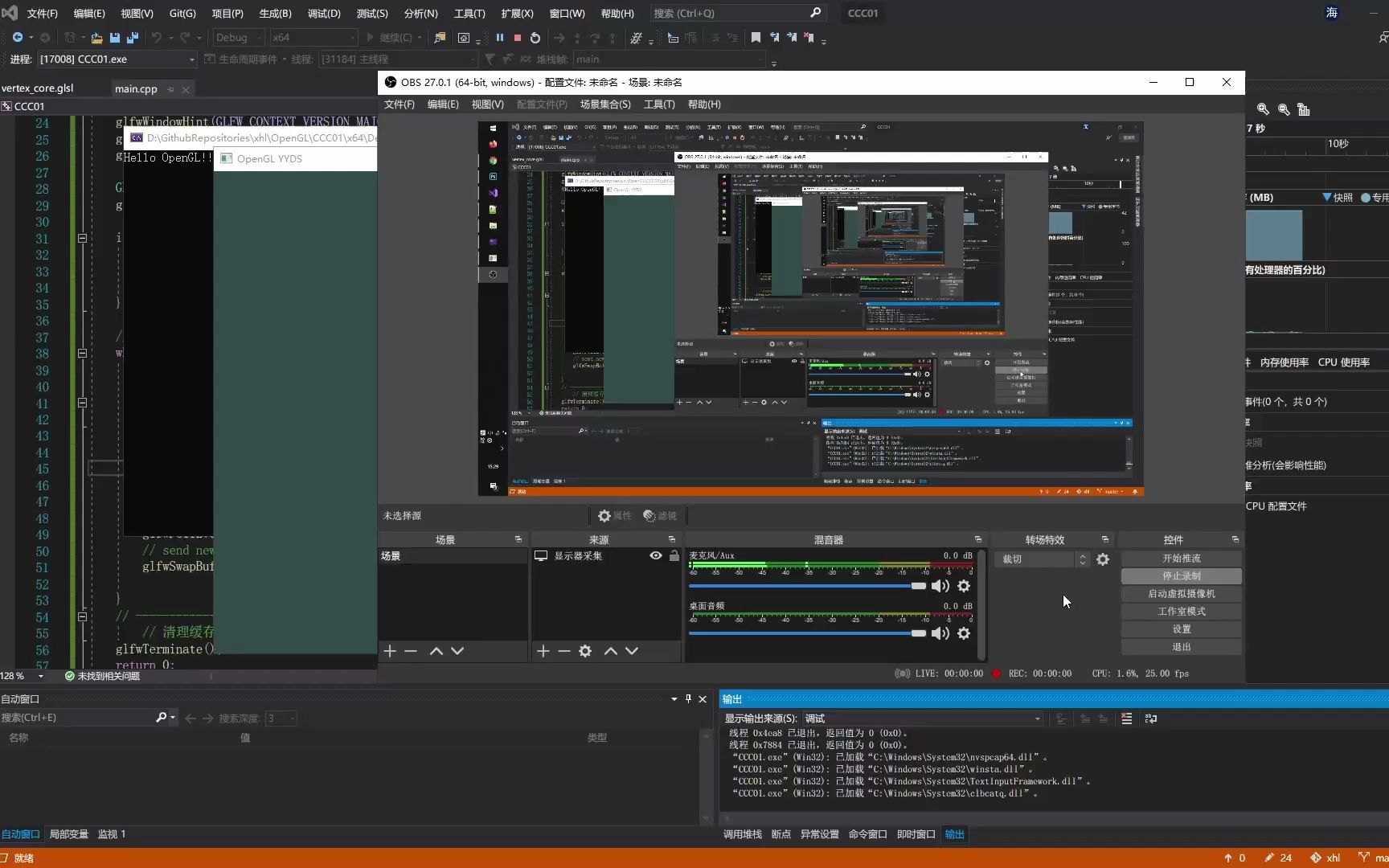Click the 启动虚拟摄像机 button
1389x868 pixels.
[1181, 593]
